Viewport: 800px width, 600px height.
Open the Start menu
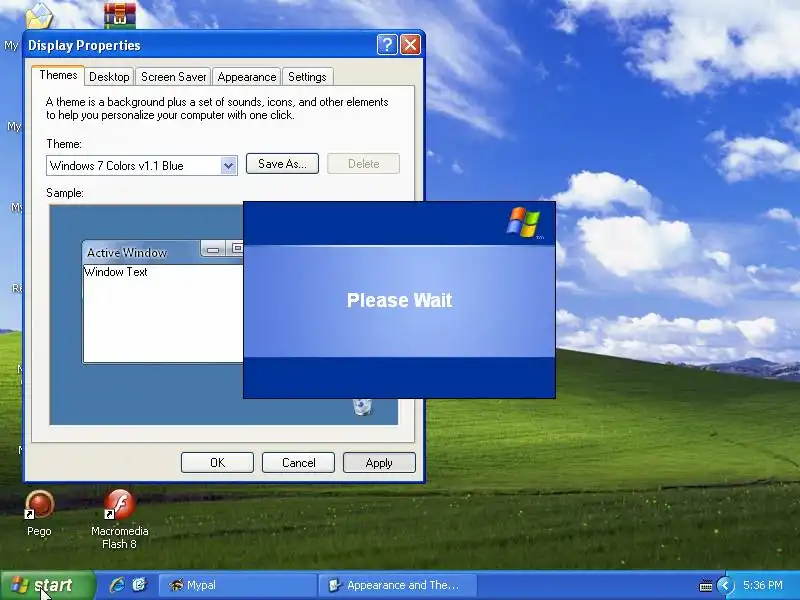pyautogui.click(x=47, y=585)
